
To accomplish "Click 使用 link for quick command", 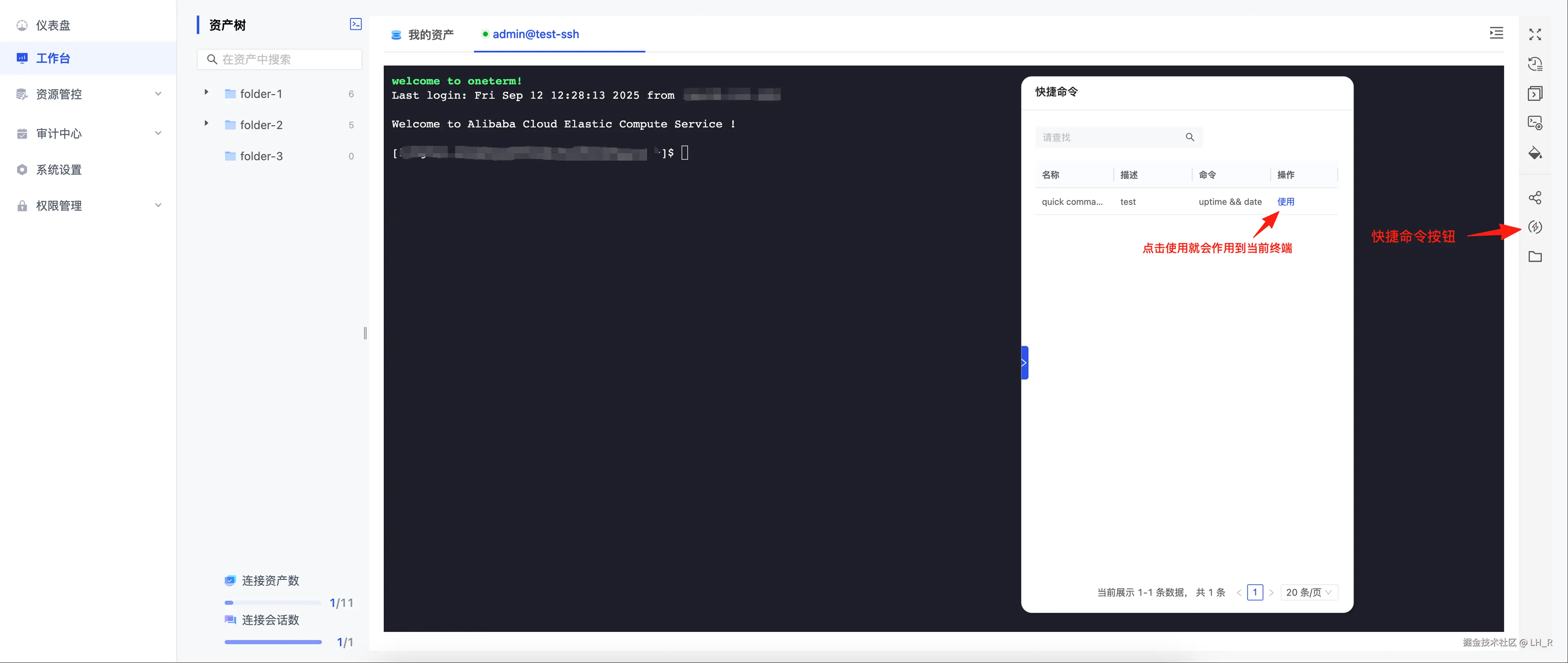I will click(1285, 202).
